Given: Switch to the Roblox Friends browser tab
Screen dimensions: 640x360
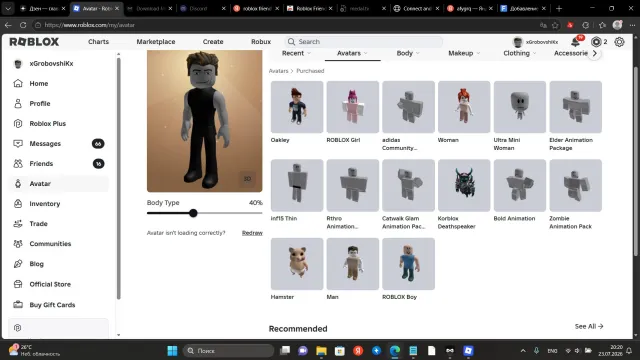Looking at the screenshot, I should [310, 8].
